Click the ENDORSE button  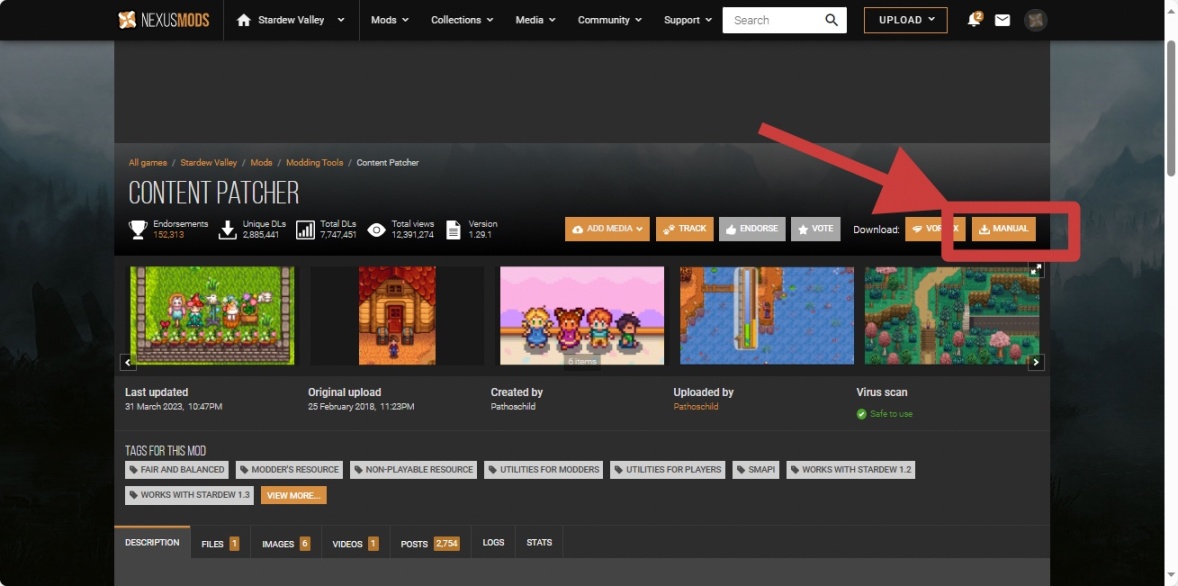(x=752, y=229)
